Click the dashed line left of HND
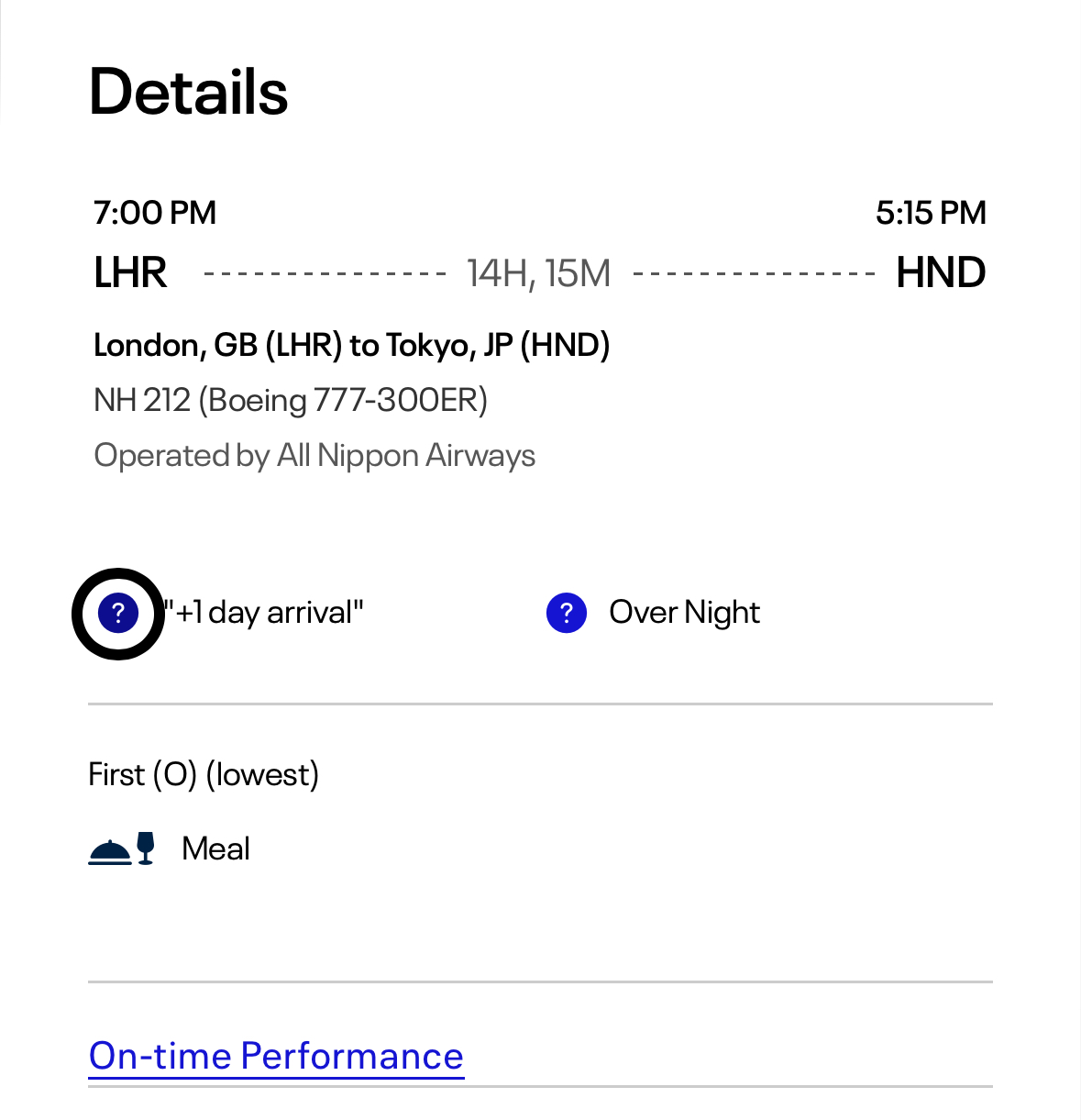1081x1120 pixels. point(754,273)
